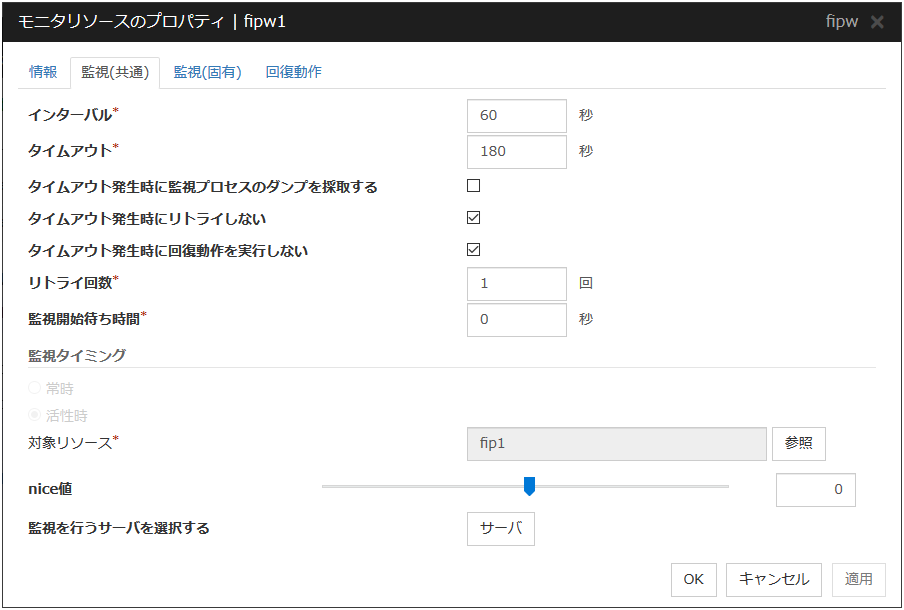This screenshot has width=904, height=610.
Task: Enable dump collection on timeout checkbox
Action: tap(474, 185)
